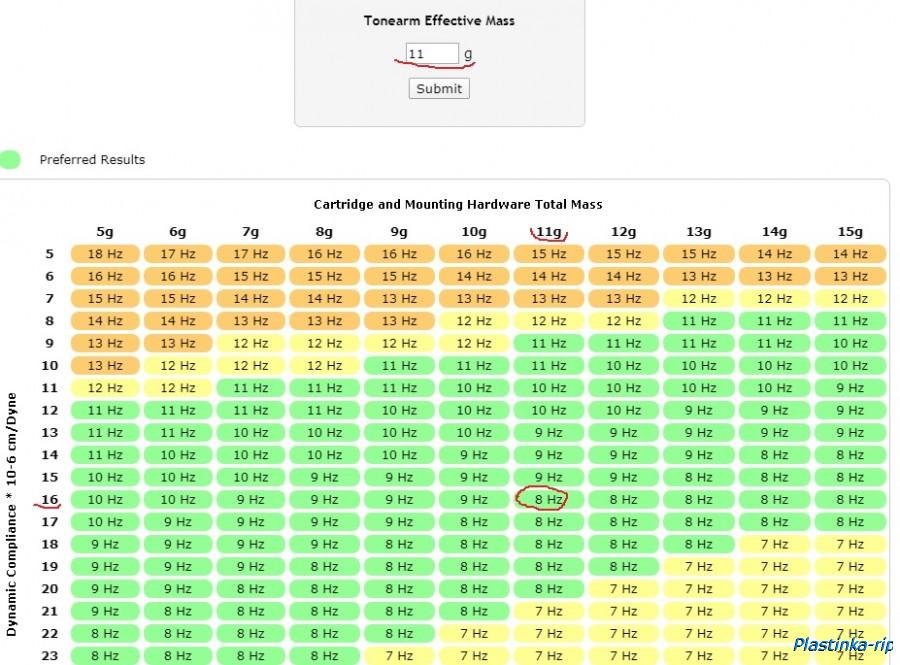Screen dimensions: 900x665
Task: Click the Preferred Results legend label
Action: tap(92, 160)
